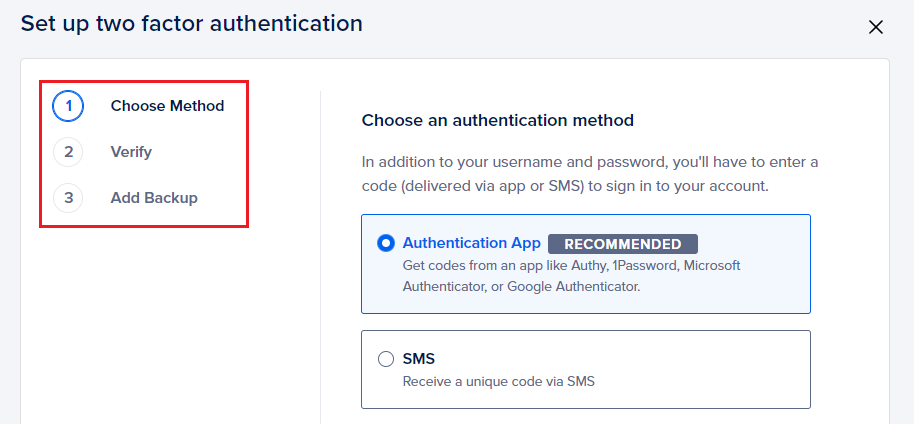Image resolution: width=914 pixels, height=424 pixels.
Task: Close the two factor authentication dialog
Action: pos(876,27)
